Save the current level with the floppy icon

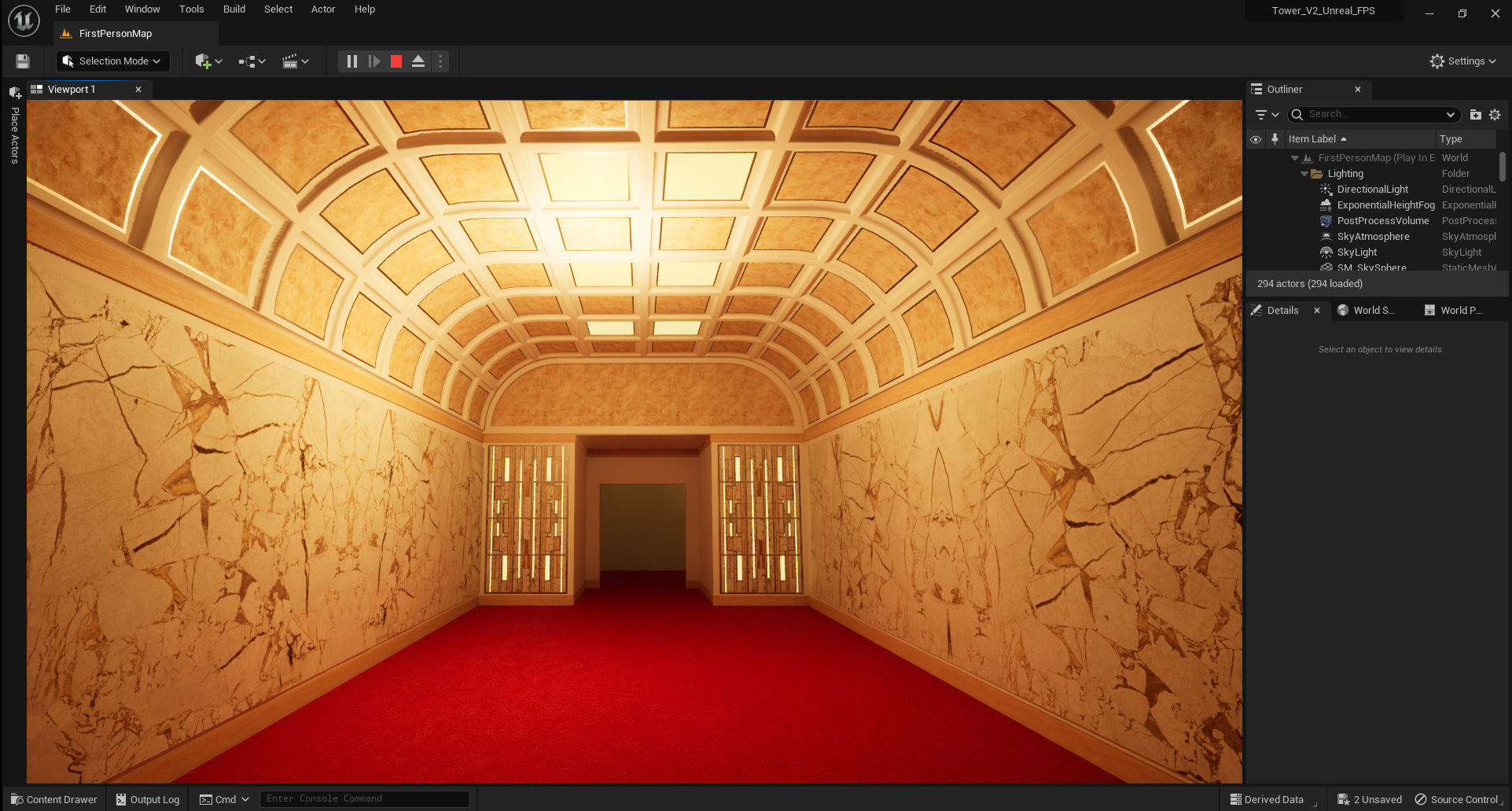tap(23, 61)
